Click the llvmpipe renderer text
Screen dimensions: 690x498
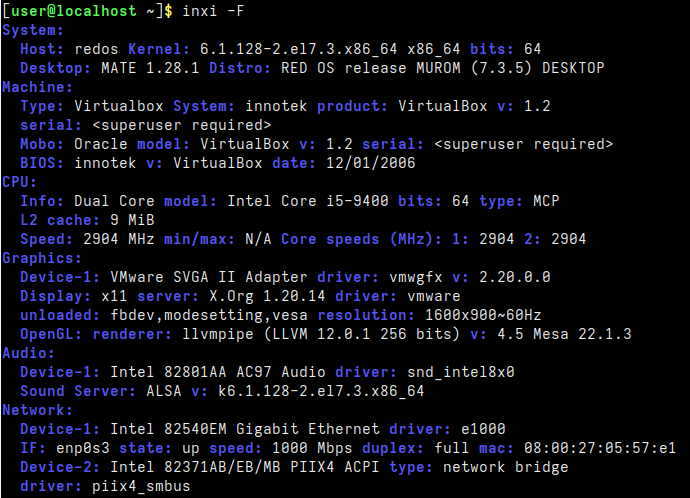218,334
